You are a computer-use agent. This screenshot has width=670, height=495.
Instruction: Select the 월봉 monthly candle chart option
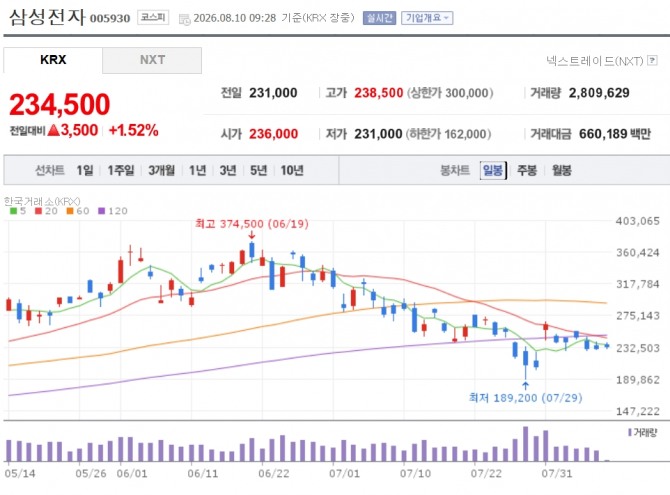(561, 170)
